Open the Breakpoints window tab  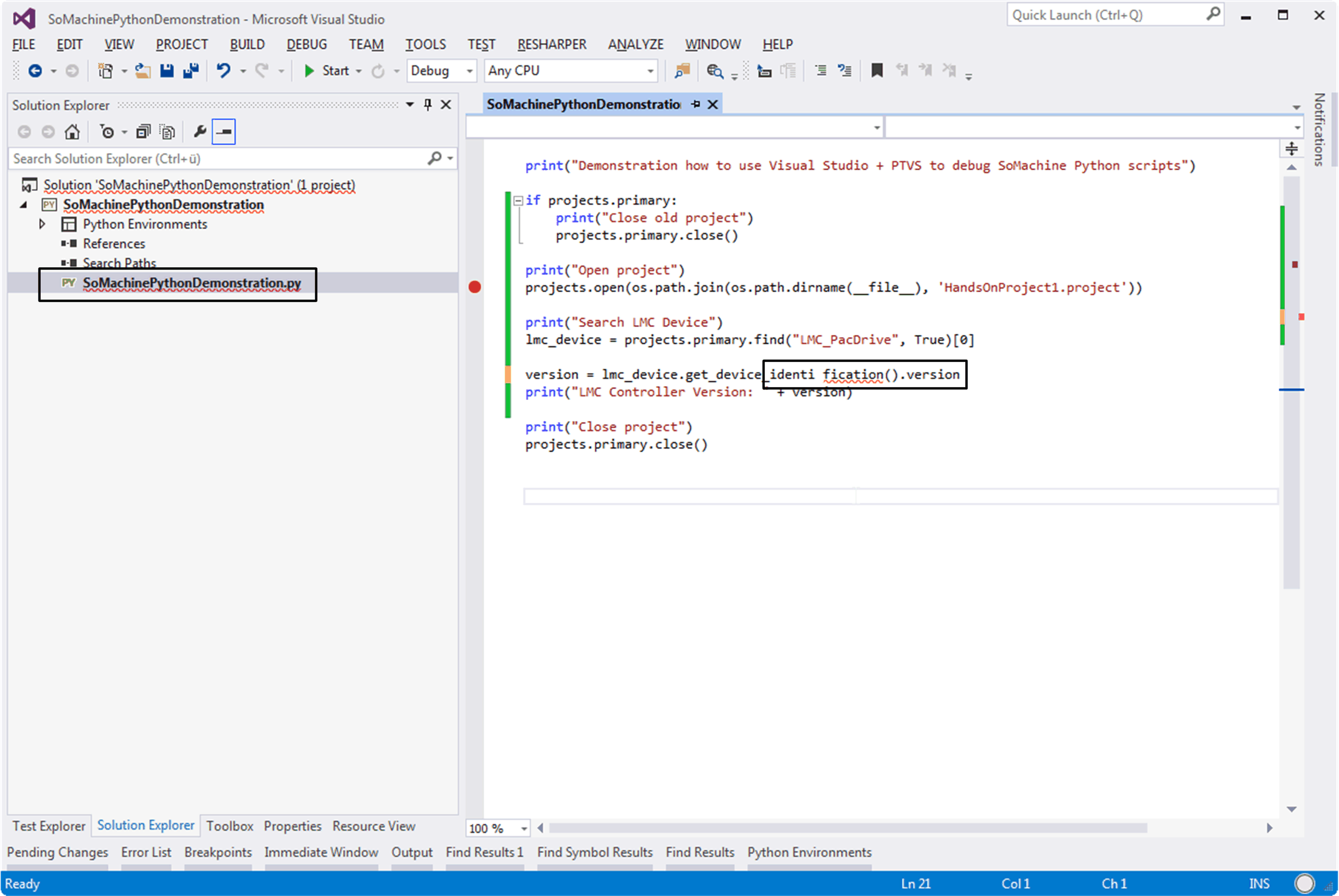218,853
